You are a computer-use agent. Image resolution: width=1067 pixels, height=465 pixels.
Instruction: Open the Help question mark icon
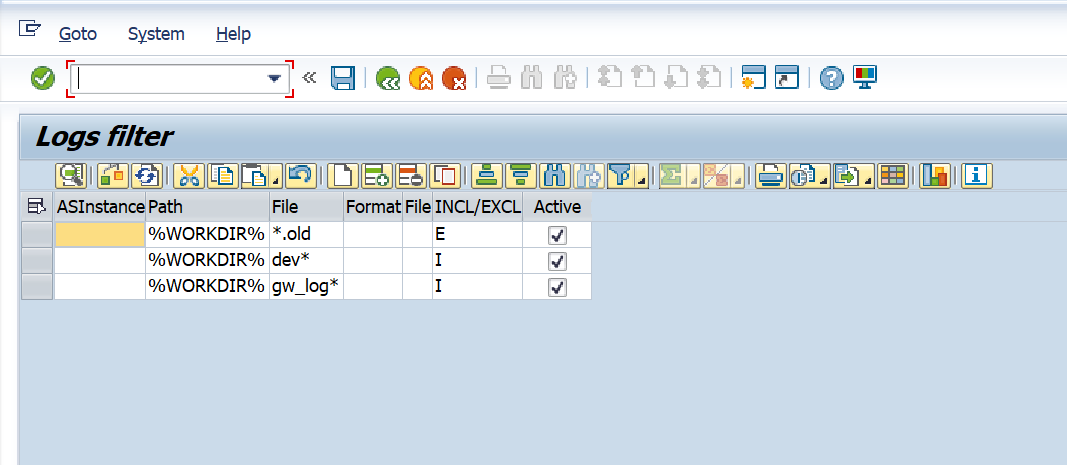(831, 78)
